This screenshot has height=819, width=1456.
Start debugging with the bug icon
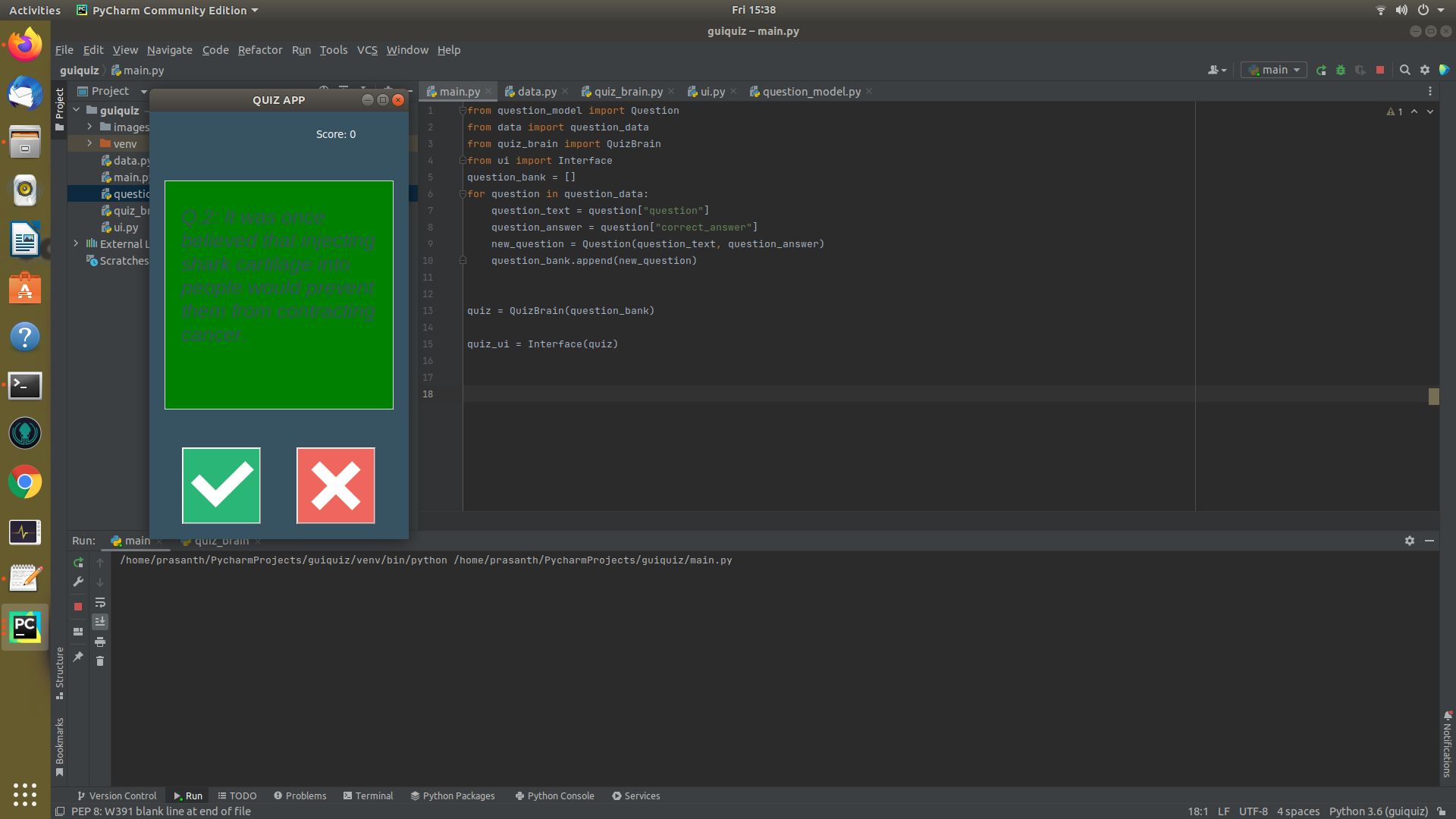click(x=1341, y=70)
